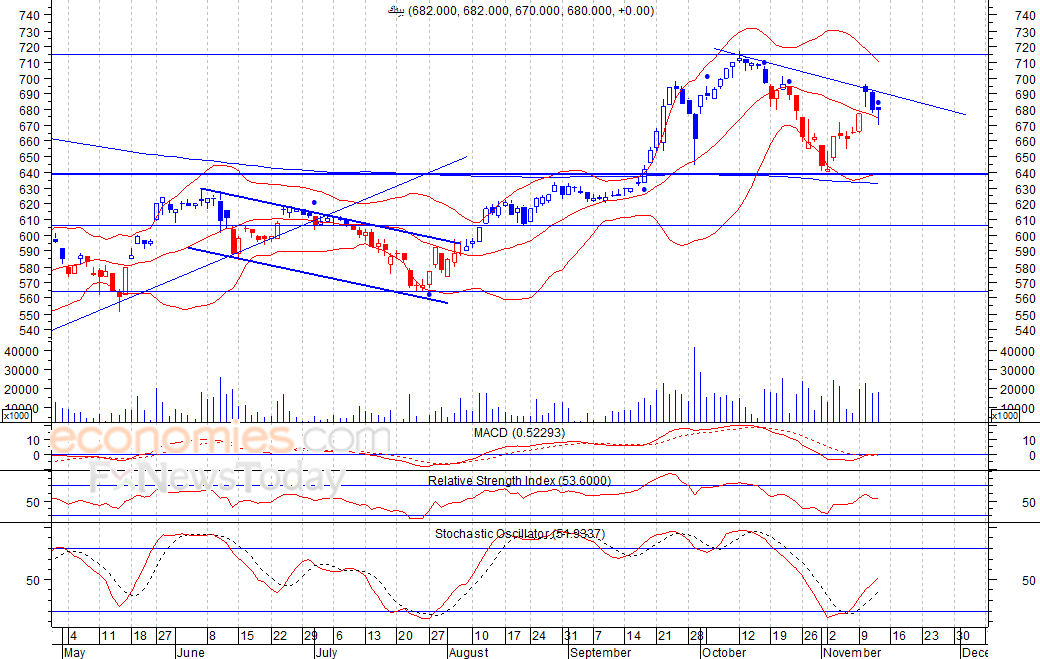Click date tick 22 in June
This screenshot has height=659, width=1040.
click(x=280, y=636)
